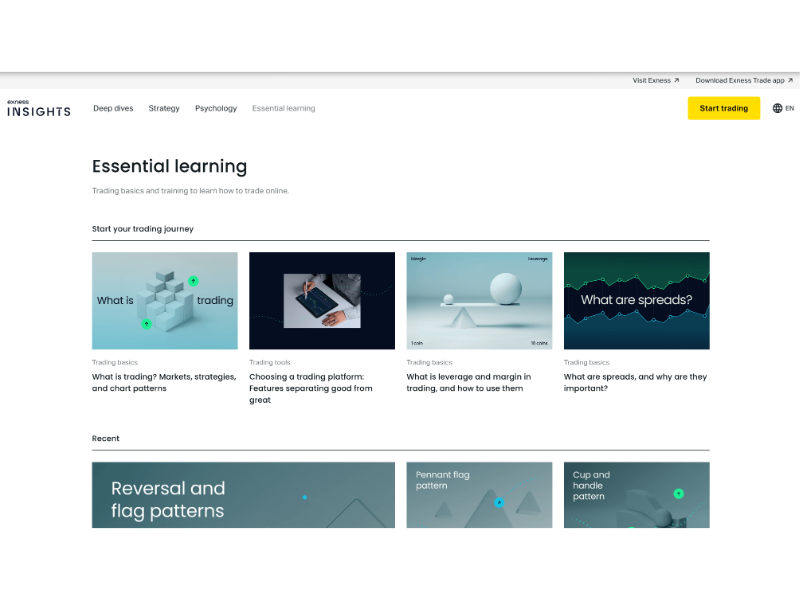Viewport: 800px width, 600px height.
Task: Click the Exness Insights logo
Action: point(39,108)
